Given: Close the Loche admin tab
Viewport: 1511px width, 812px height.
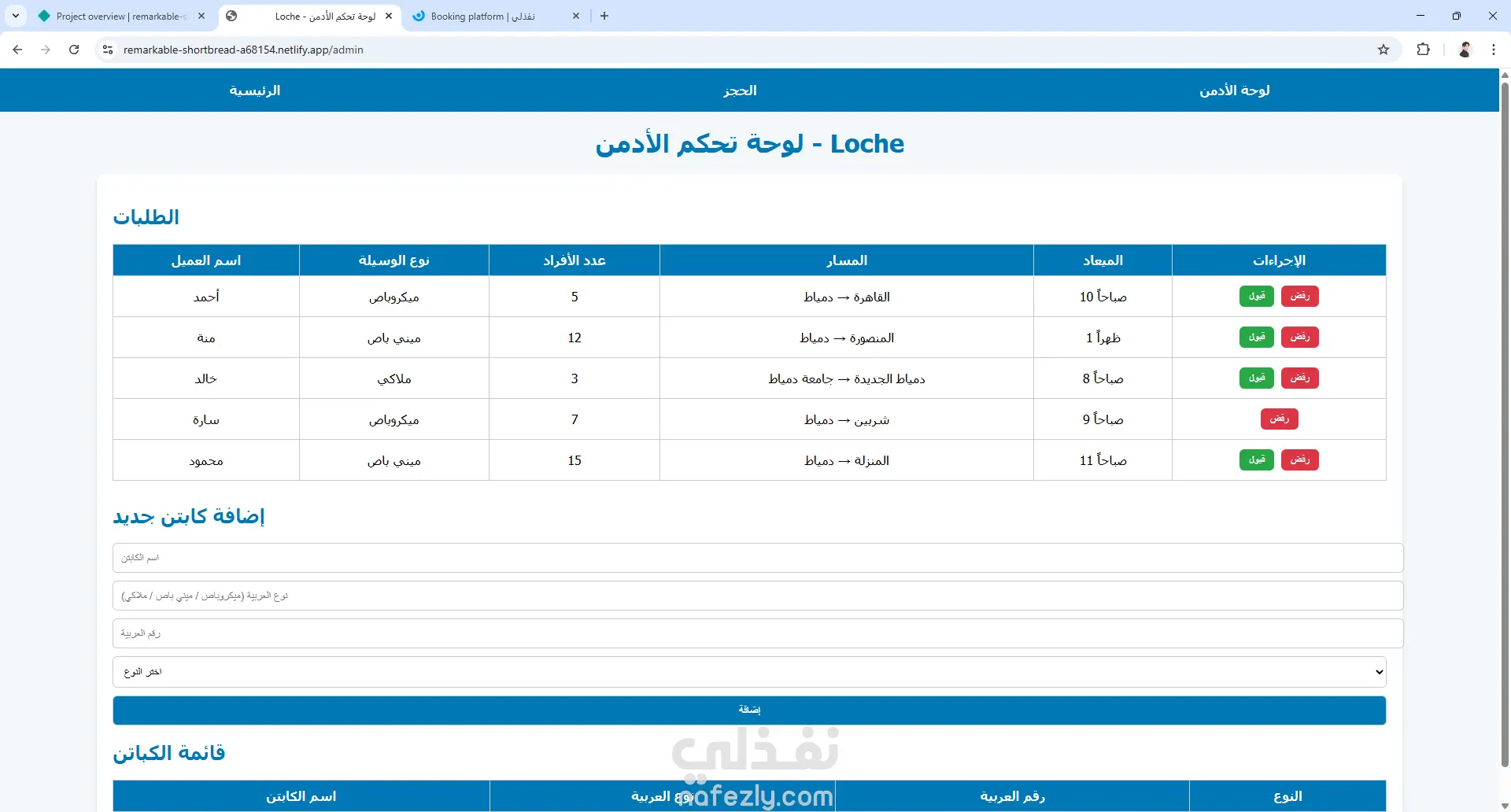Looking at the screenshot, I should click(389, 16).
